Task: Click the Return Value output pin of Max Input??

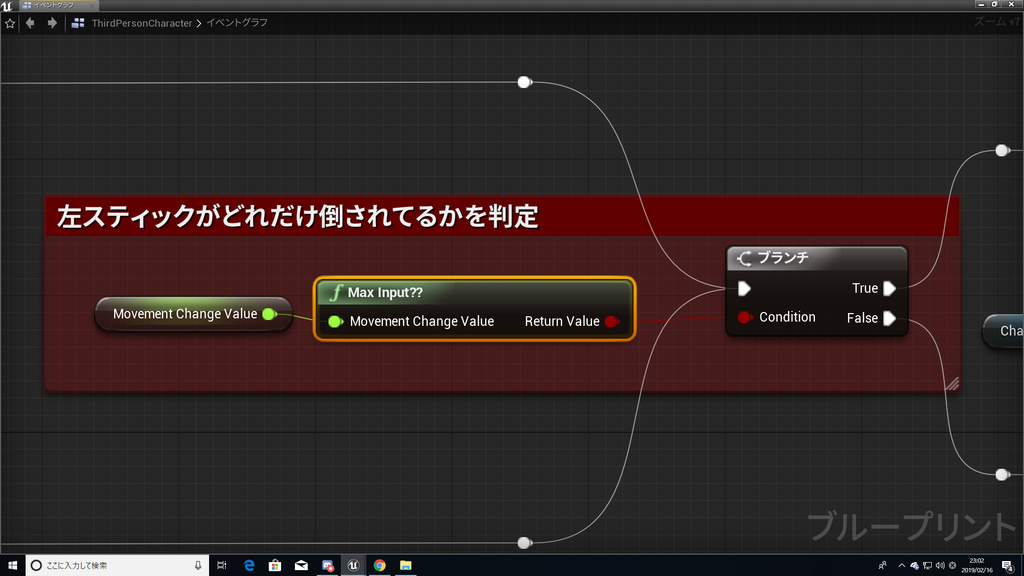Action: point(611,321)
